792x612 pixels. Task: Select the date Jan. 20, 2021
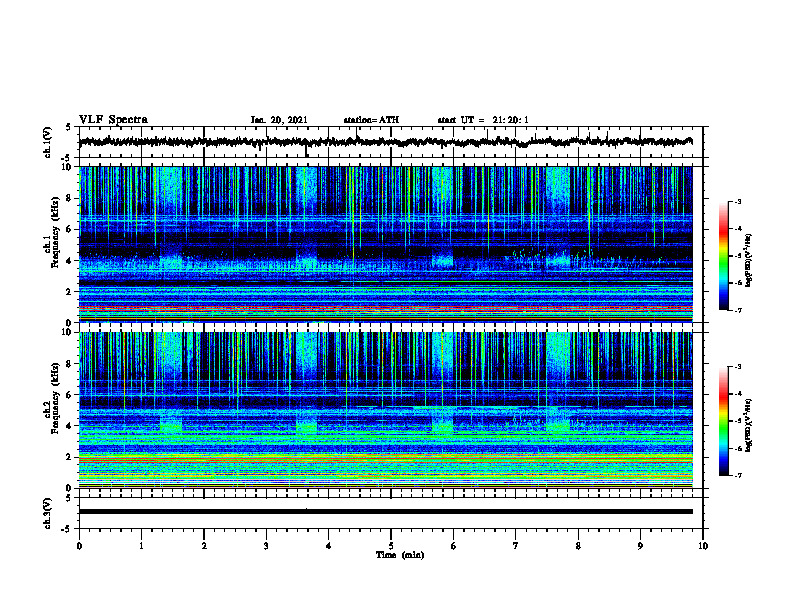click(279, 120)
